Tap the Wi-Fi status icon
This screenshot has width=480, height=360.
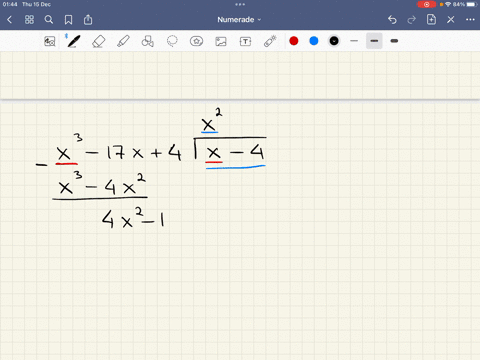pos(448,4)
